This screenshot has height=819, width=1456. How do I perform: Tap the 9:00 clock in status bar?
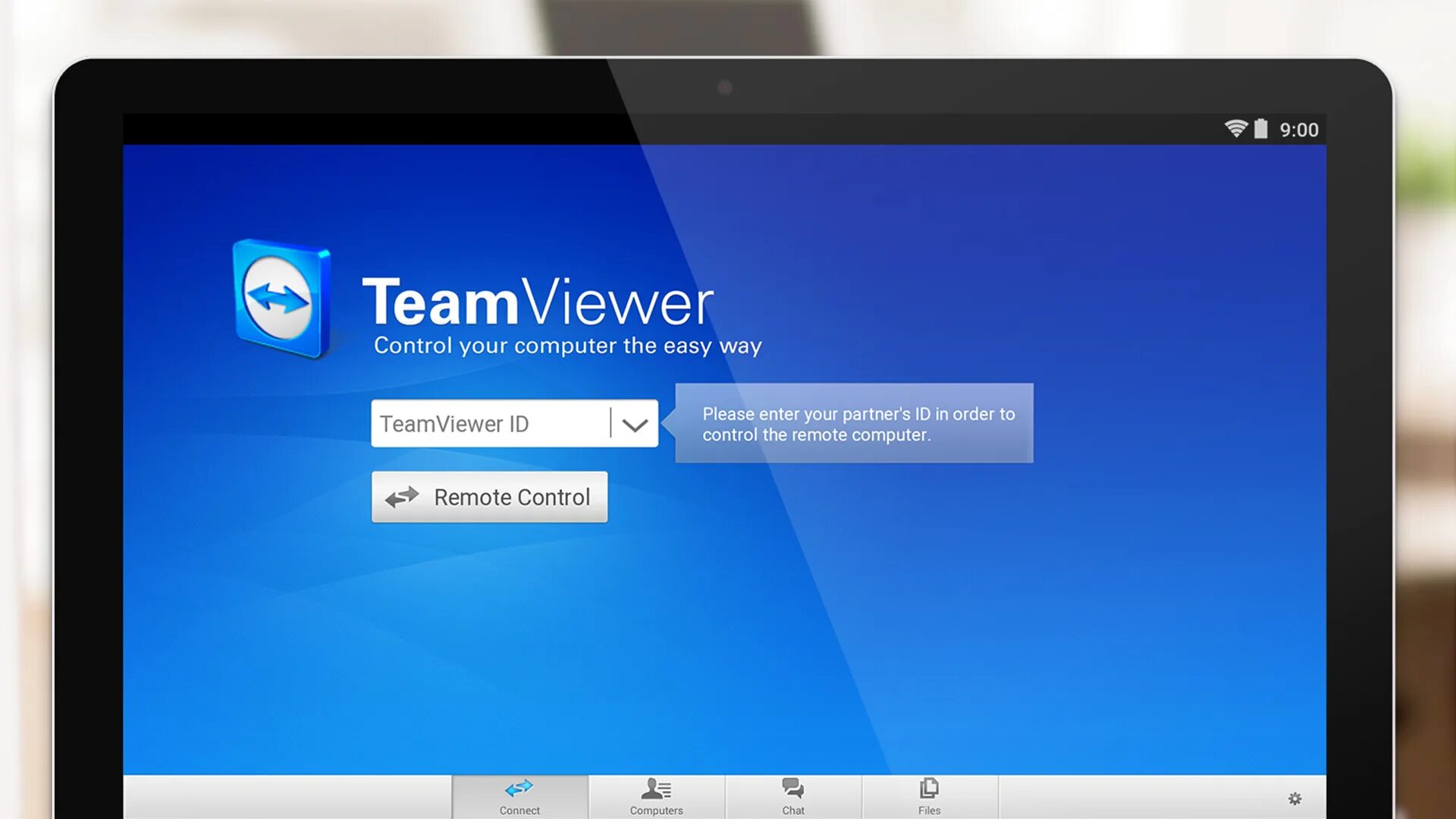1299,130
